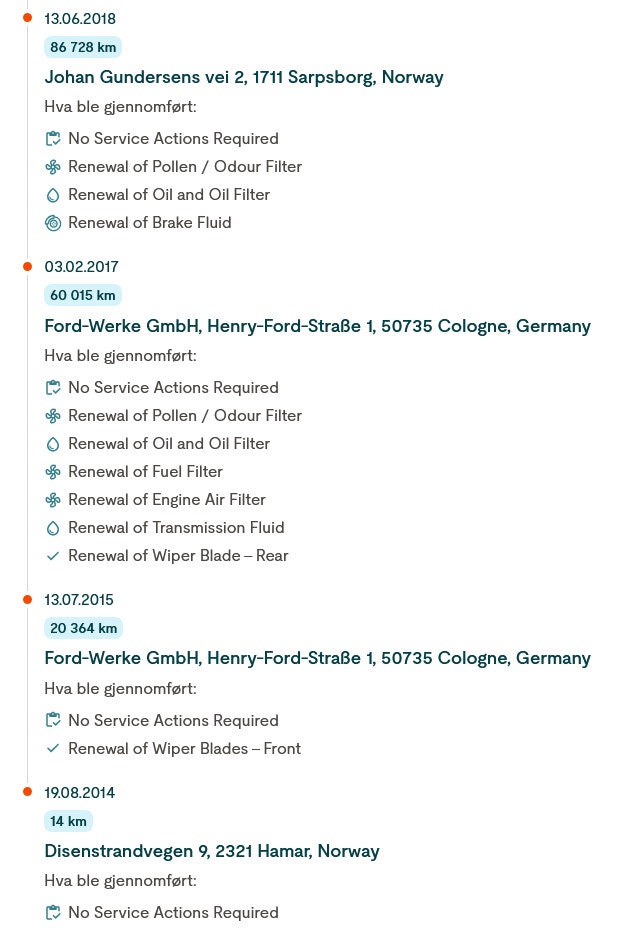The image size is (639, 943).
Task: Click the 86 728 km mileage badge
Action: point(83,48)
